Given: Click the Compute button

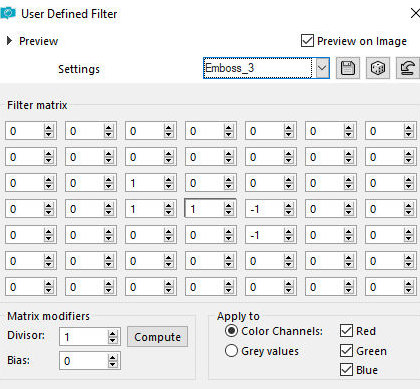Looking at the screenshot, I should 157,337.
